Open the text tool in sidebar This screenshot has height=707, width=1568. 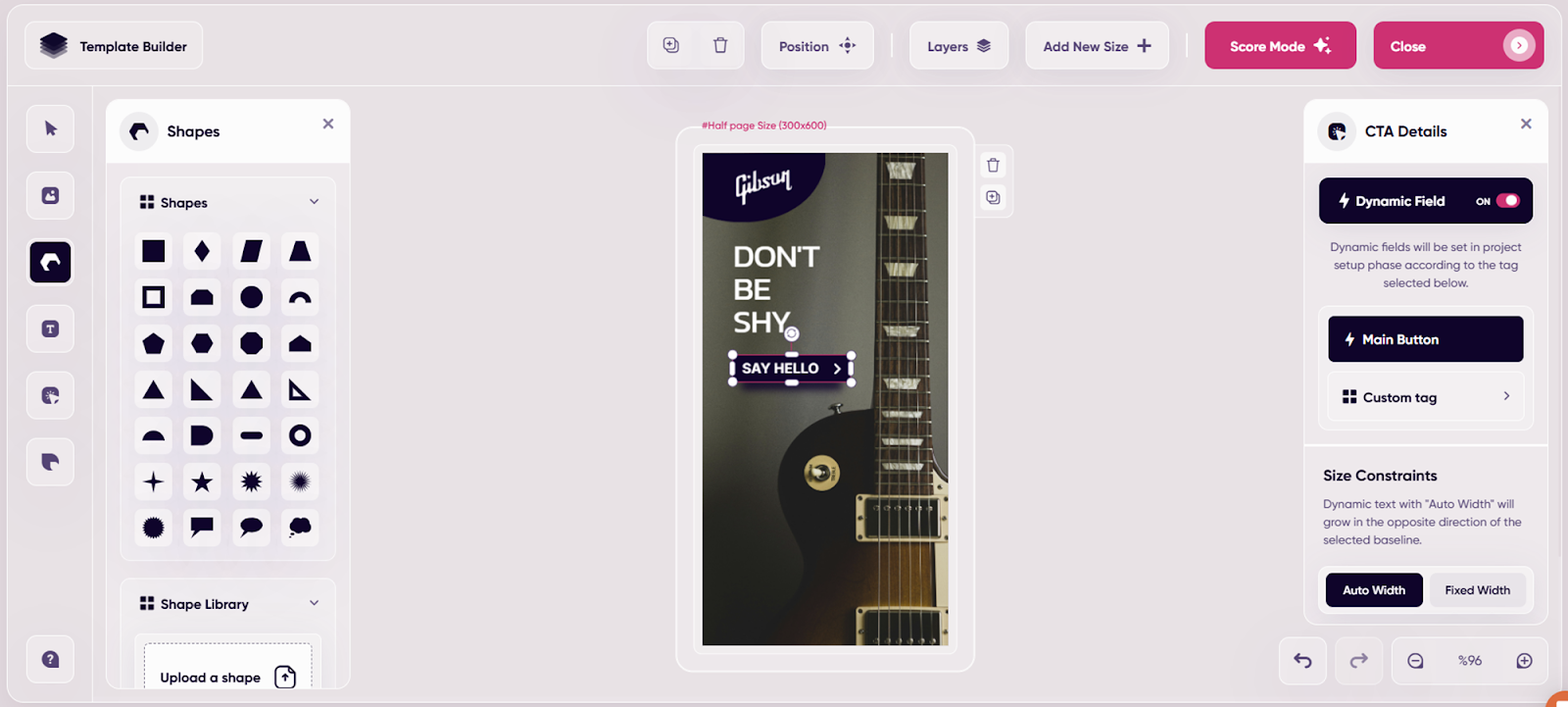(x=51, y=328)
